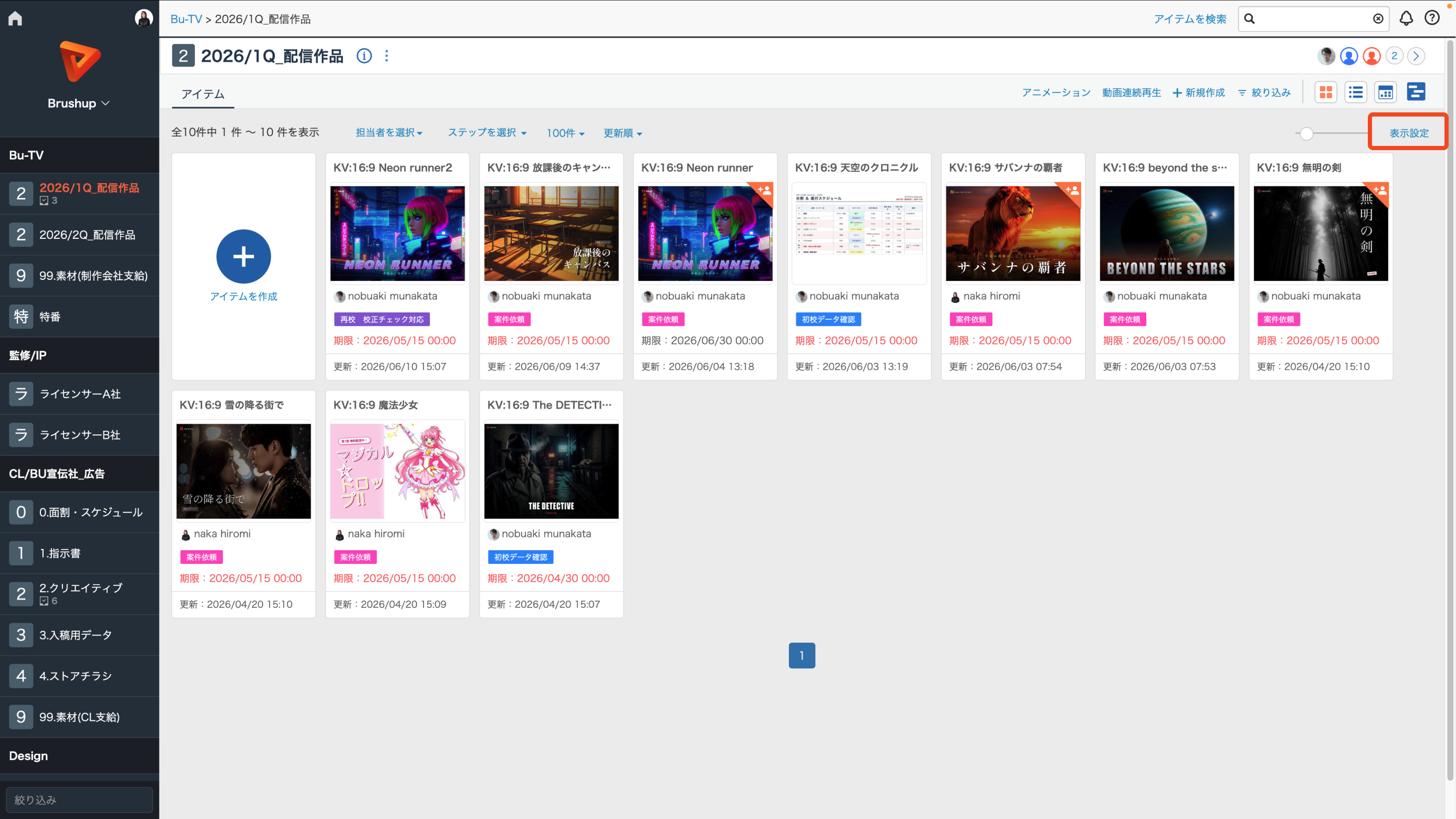Switch to list view

(x=1355, y=92)
